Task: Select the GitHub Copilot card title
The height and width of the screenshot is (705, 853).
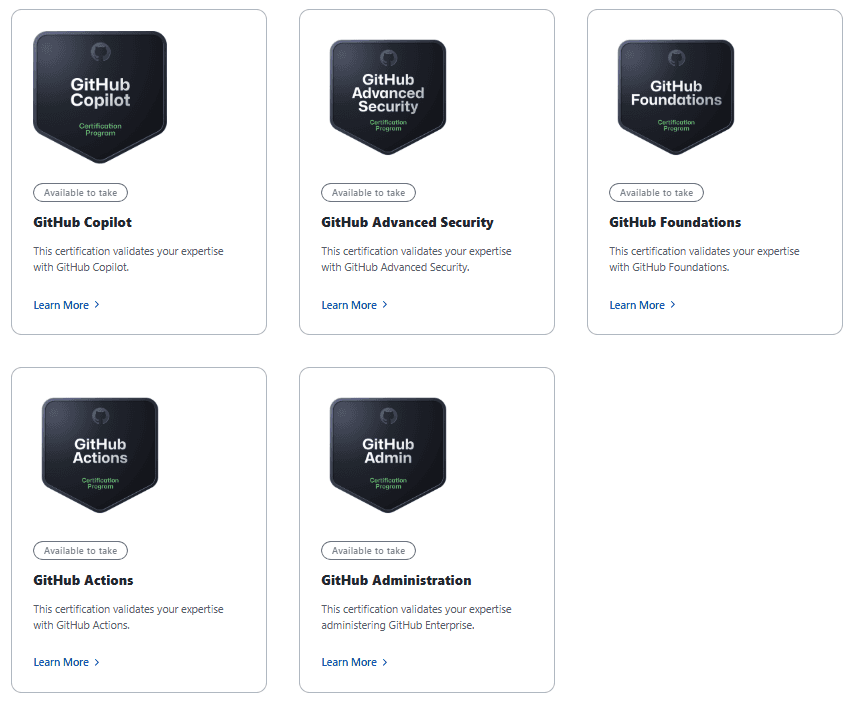Action: click(x=83, y=222)
